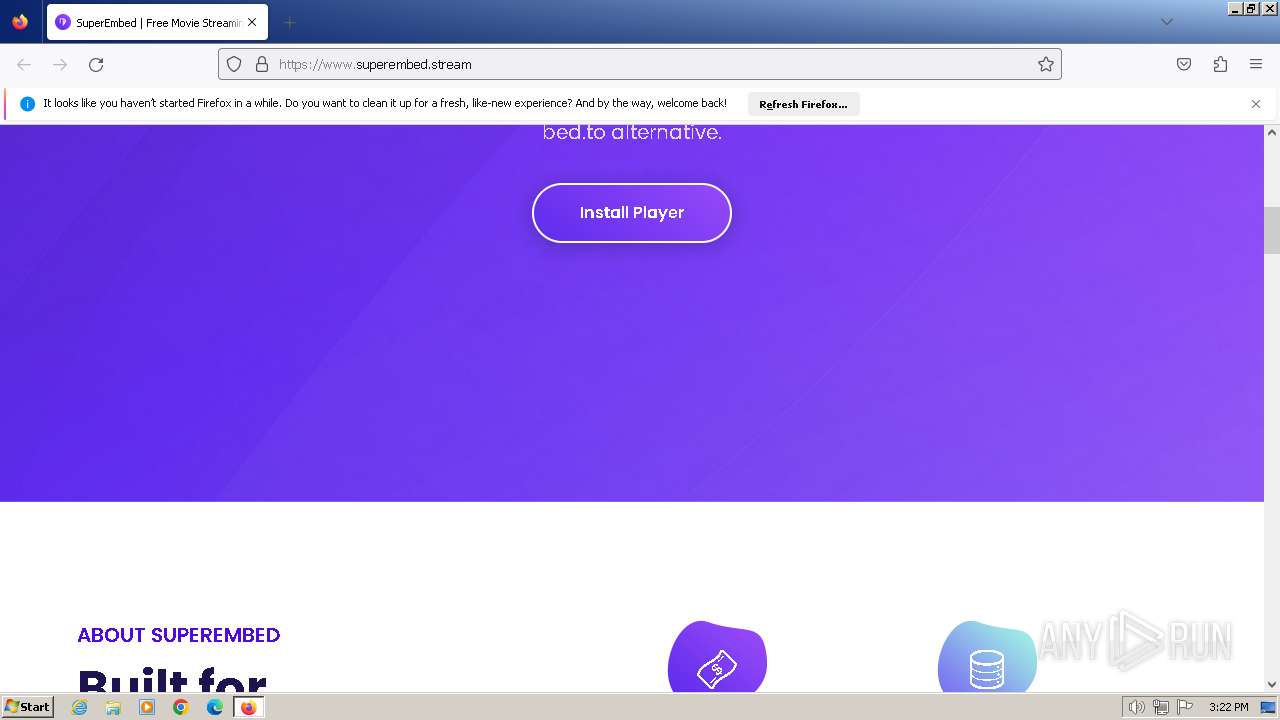Click the vertical scrollbar thumb
This screenshot has width=1280, height=720.
[x=1272, y=230]
